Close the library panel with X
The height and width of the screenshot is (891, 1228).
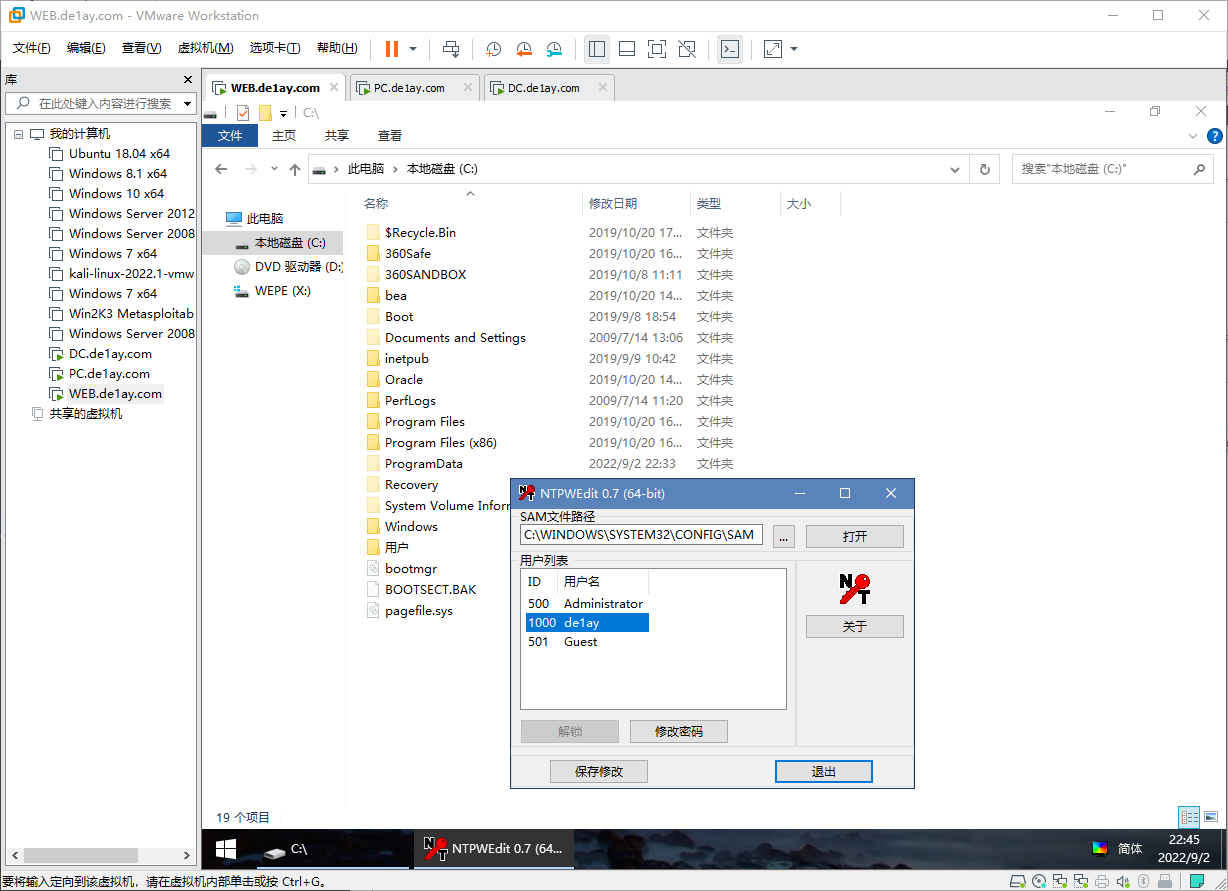coord(188,79)
